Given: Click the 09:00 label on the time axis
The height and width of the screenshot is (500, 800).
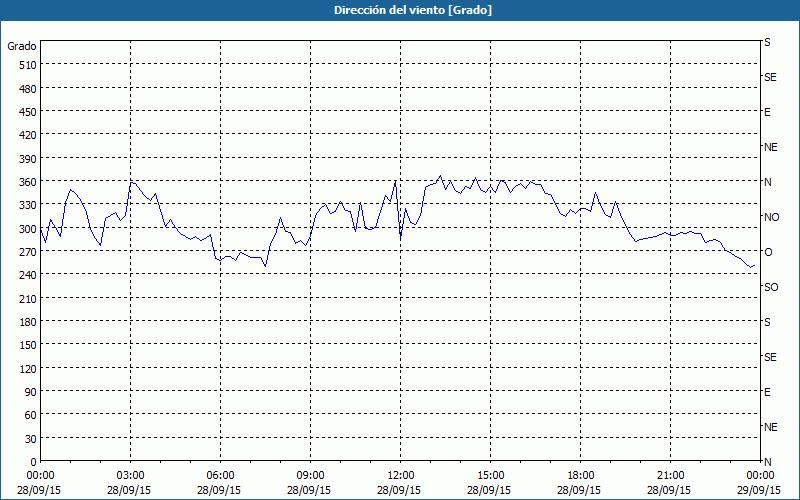Looking at the screenshot, I should (310, 476).
